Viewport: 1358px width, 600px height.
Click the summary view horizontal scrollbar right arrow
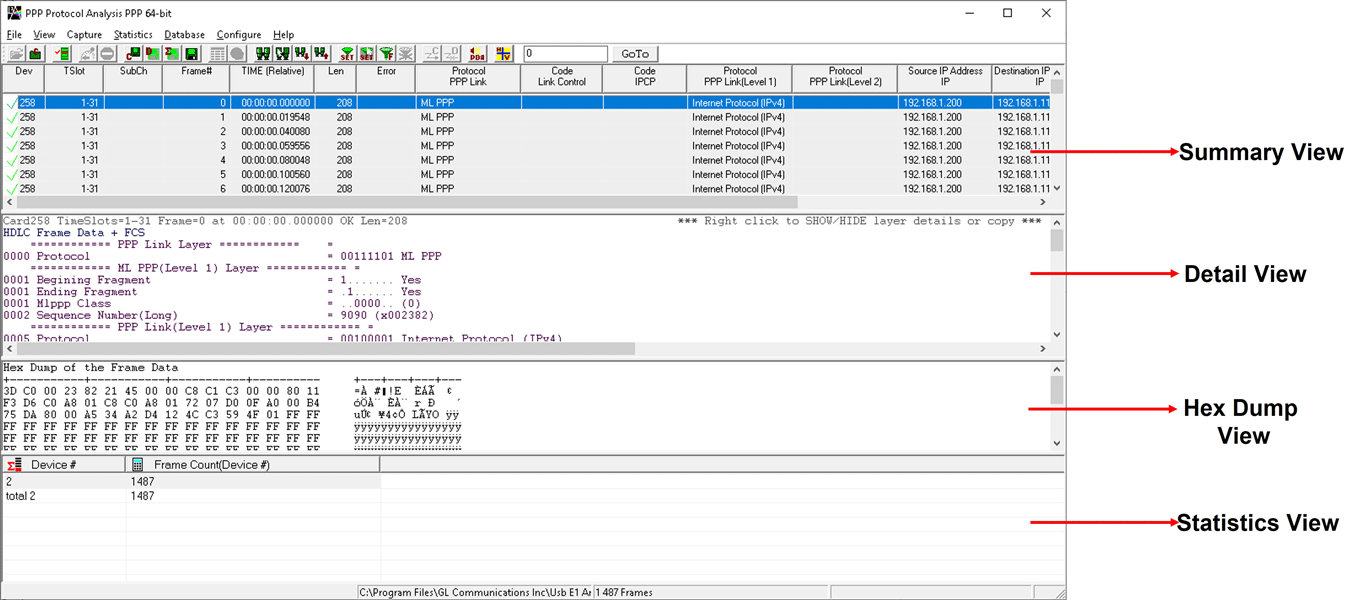pyautogui.click(x=1043, y=202)
